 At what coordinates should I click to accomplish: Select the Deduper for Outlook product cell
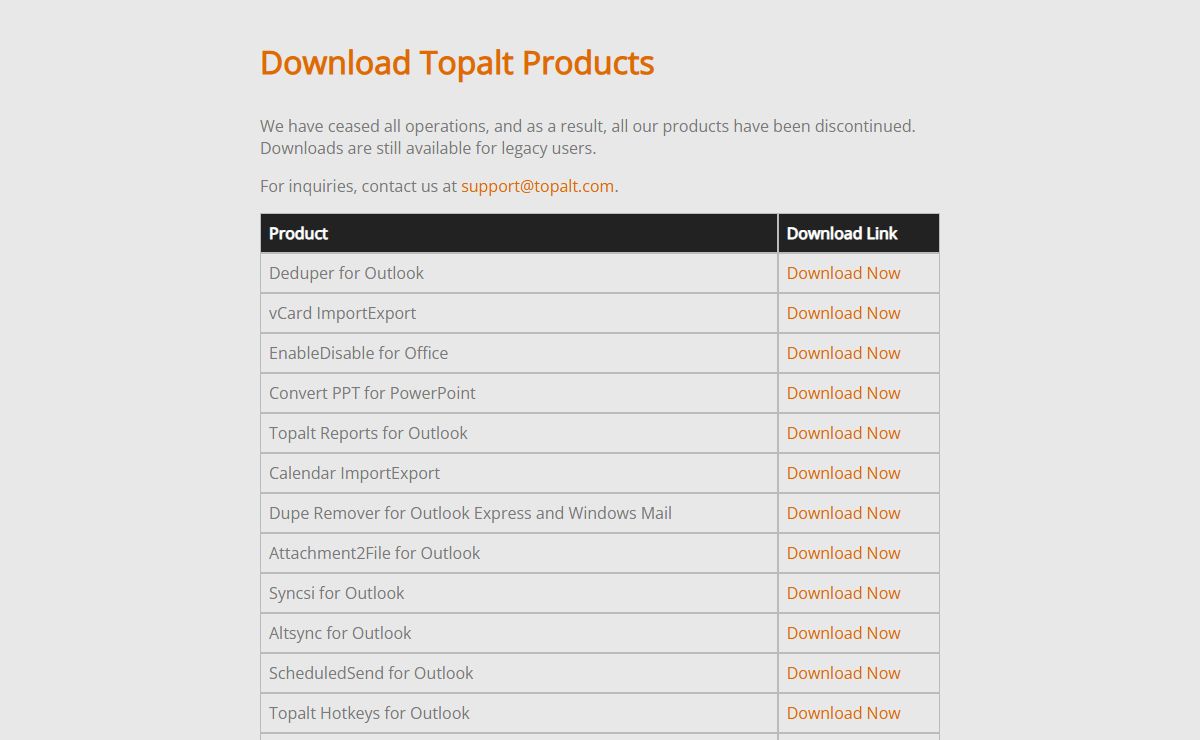click(x=346, y=273)
